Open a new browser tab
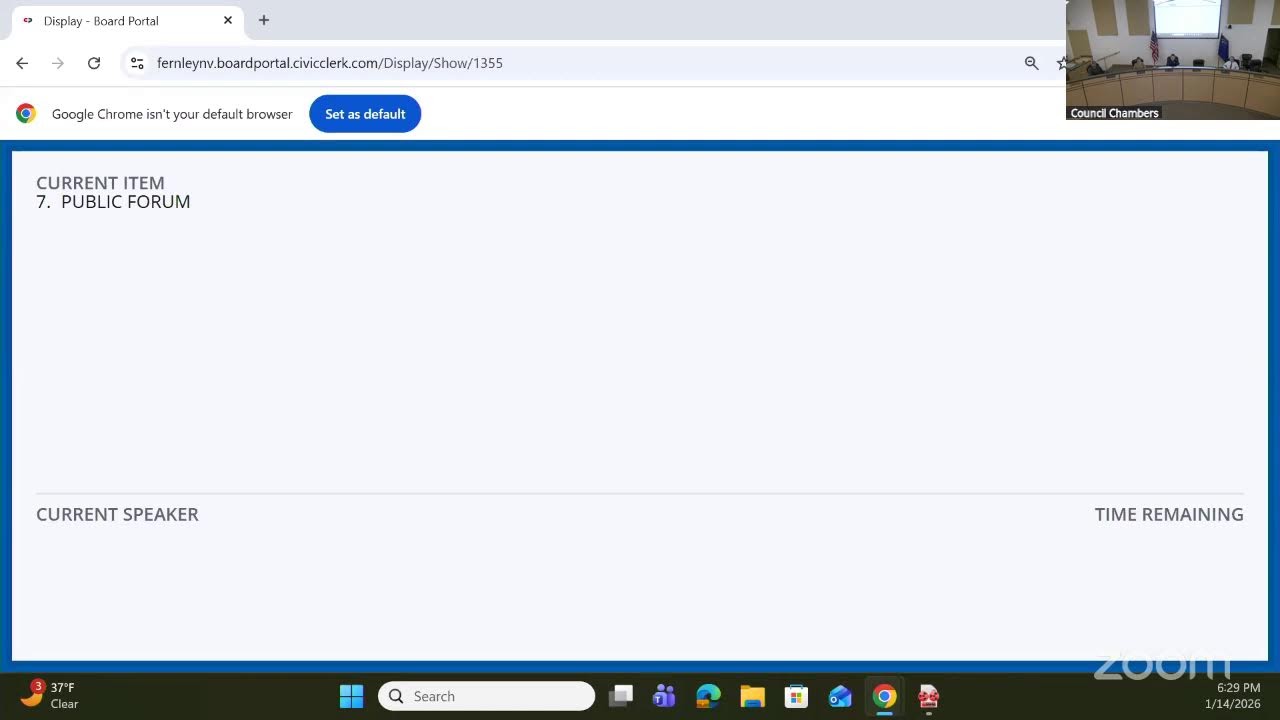Image resolution: width=1280 pixels, height=720 pixels. 264,20
